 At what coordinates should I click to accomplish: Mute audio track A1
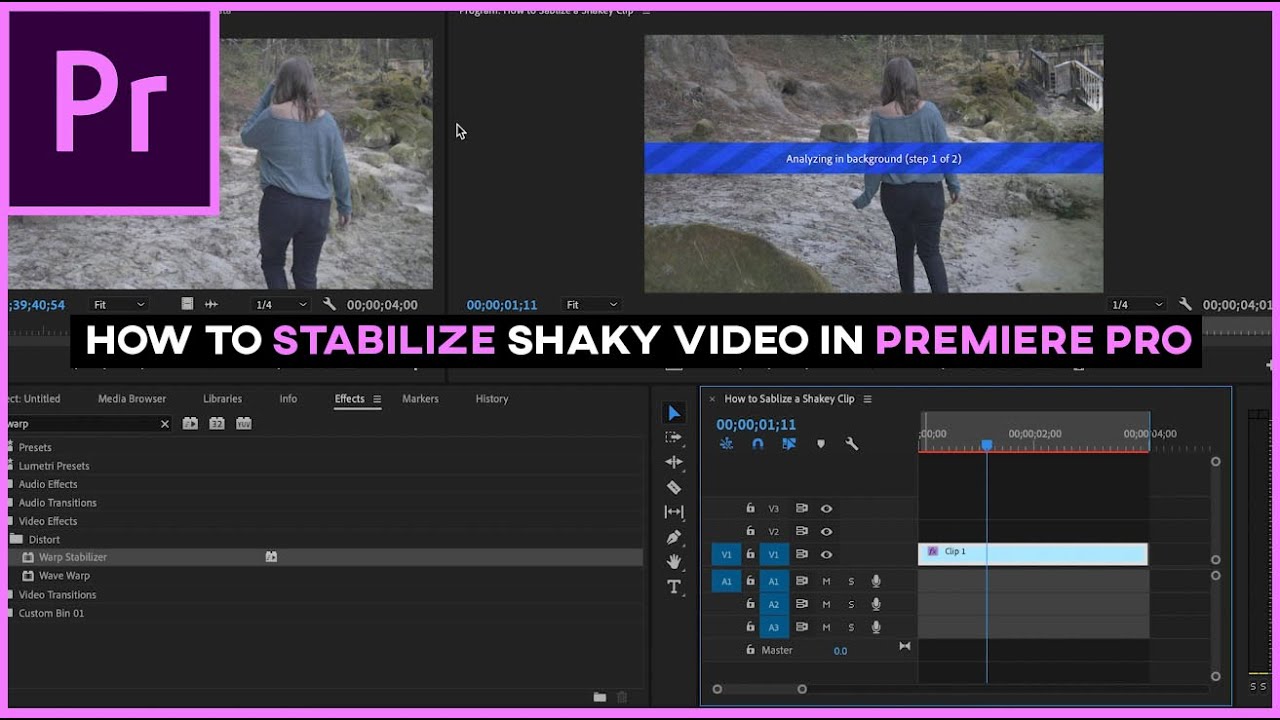[x=826, y=581]
